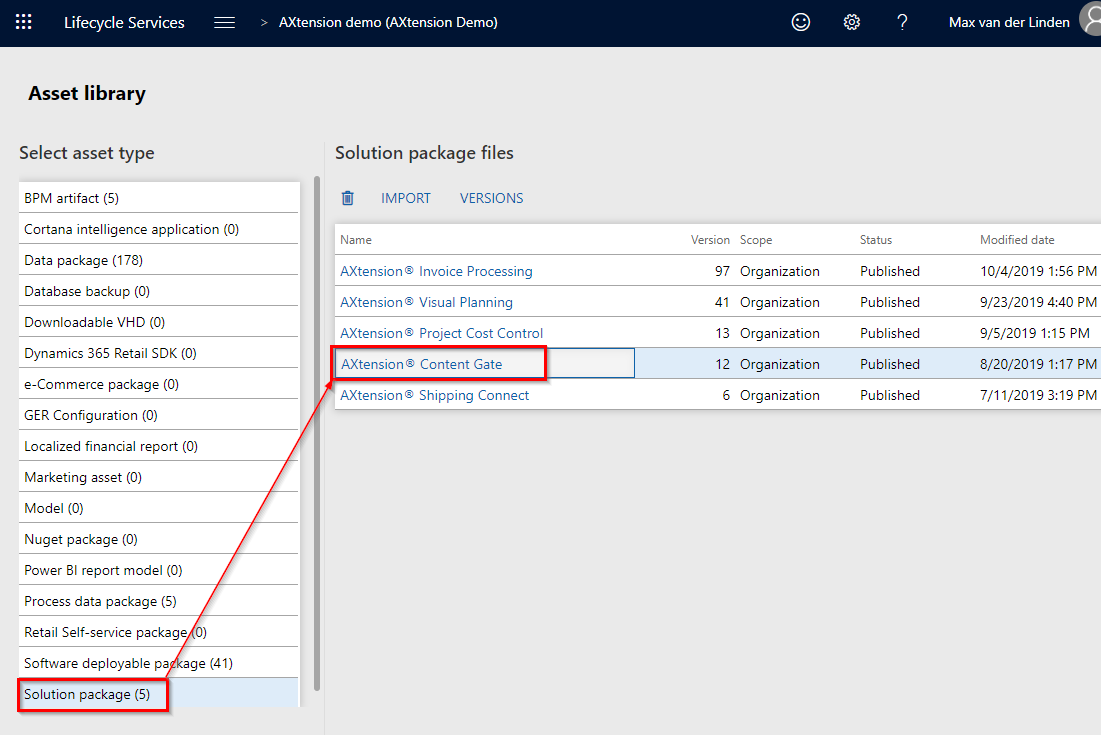Screen dimensions: 1101x735
Task: Select Data package (178) asset type
Action: pyautogui.click(x=83, y=260)
